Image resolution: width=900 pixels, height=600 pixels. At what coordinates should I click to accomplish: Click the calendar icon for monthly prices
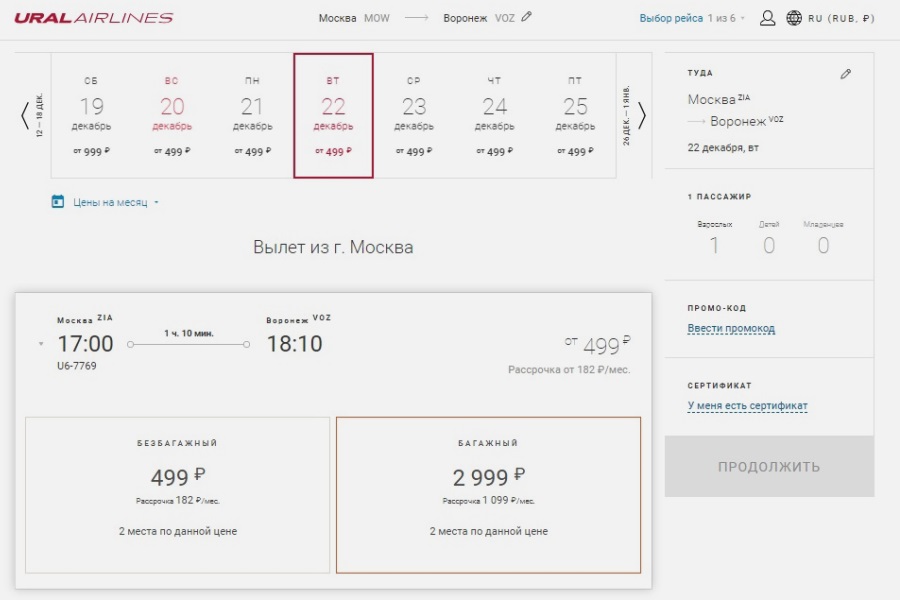pyautogui.click(x=58, y=202)
